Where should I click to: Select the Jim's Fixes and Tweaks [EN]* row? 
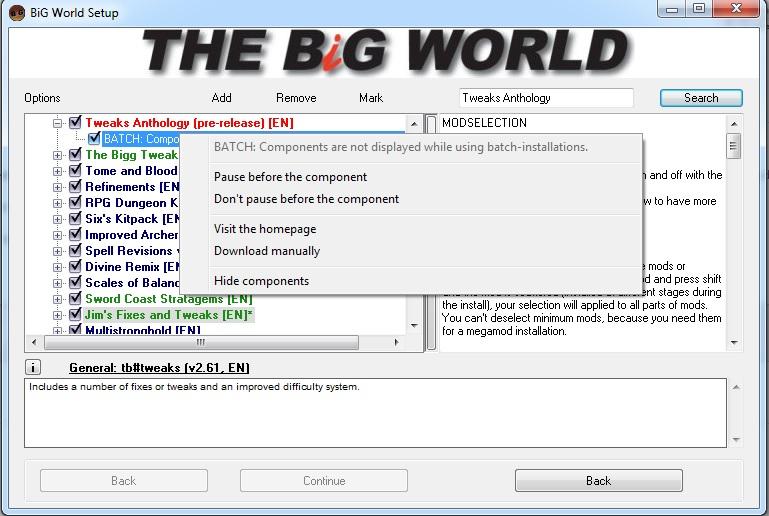pos(169,314)
